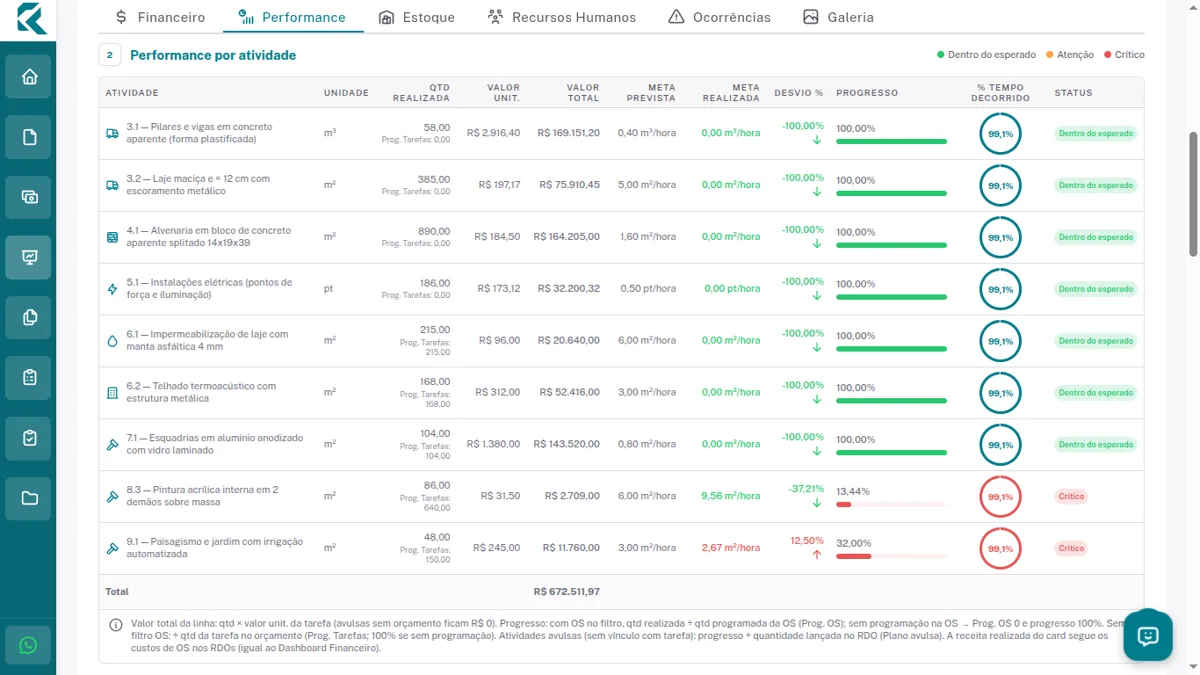Click the blank document icon in sidebar
Viewport: 1200px width, 675px height.
pos(28,137)
